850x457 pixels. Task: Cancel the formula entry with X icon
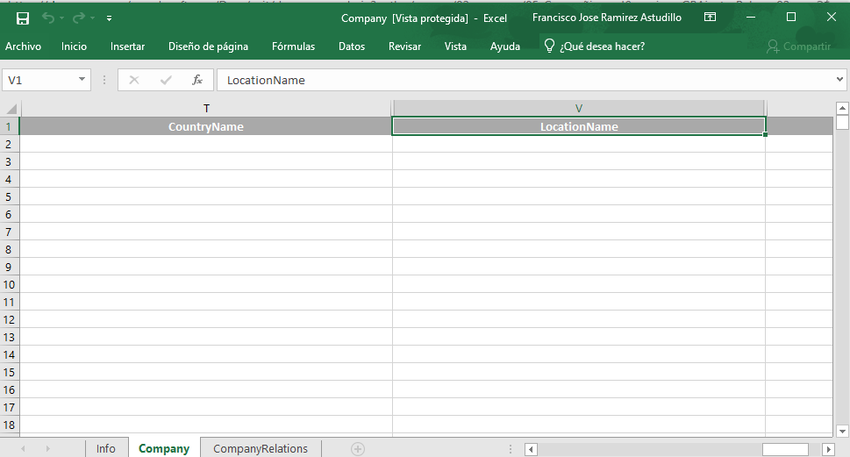tap(134, 80)
